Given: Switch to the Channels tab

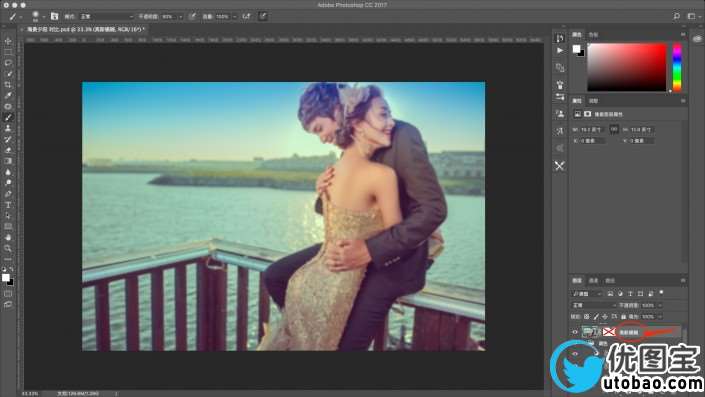Looking at the screenshot, I should tap(593, 281).
